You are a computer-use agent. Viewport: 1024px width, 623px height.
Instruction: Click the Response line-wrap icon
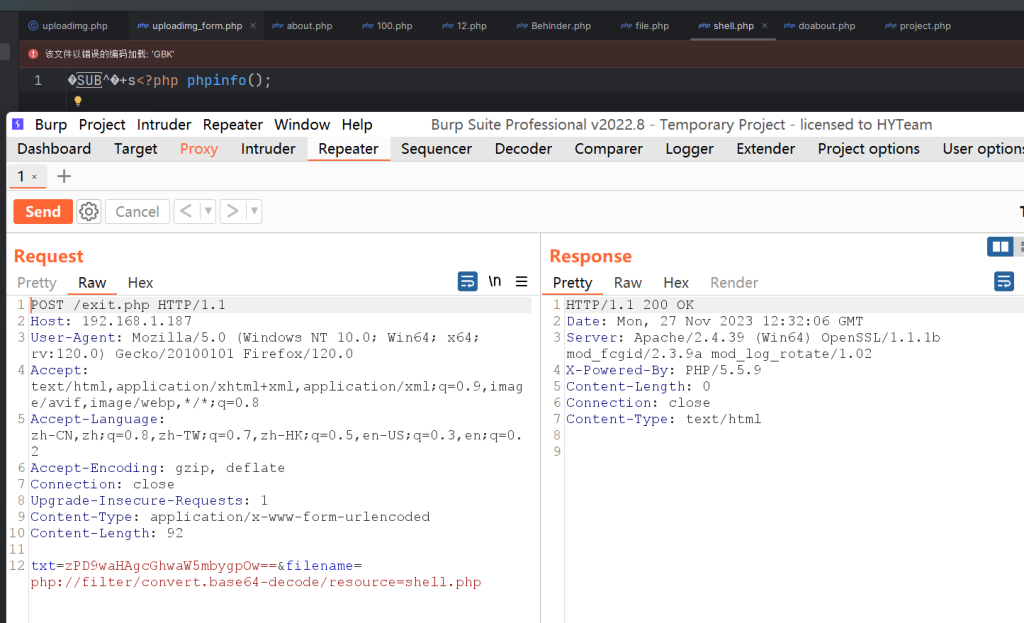tap(1004, 282)
